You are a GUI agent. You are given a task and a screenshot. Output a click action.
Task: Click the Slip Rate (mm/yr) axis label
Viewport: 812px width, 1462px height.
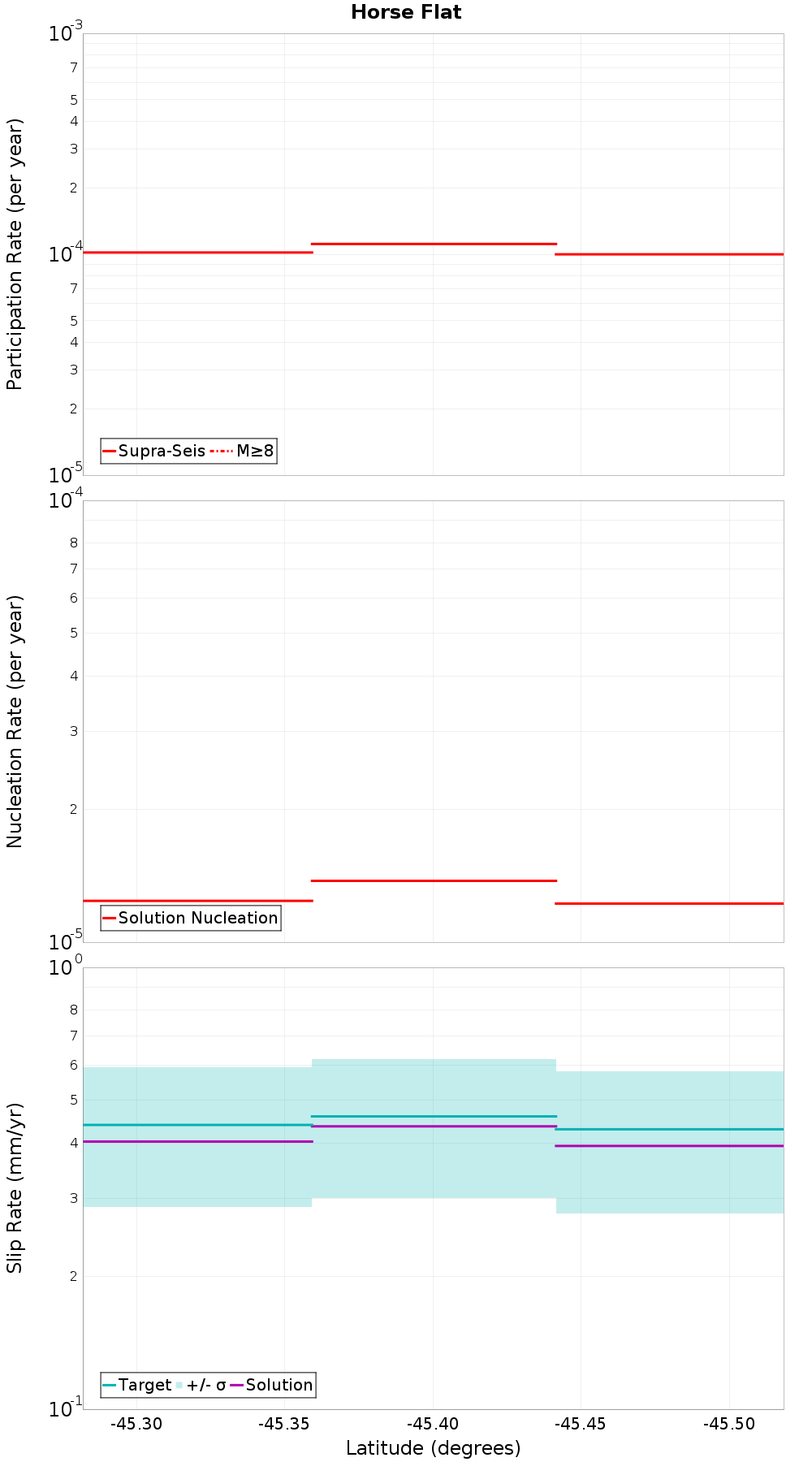tap(15, 1188)
